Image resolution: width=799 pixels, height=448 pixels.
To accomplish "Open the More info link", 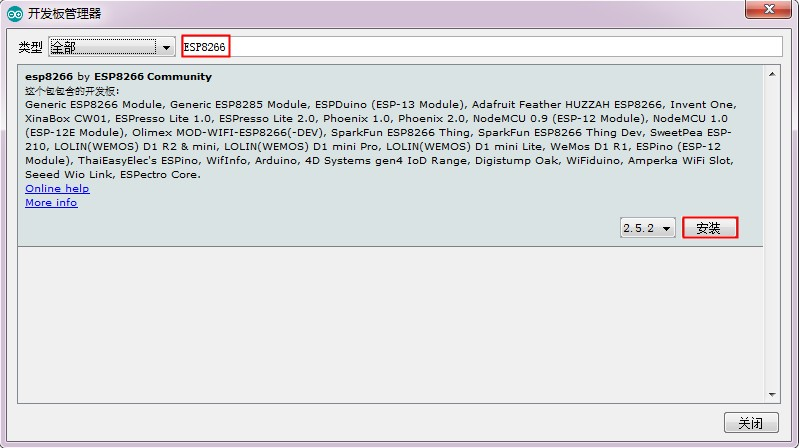I will [51, 202].
